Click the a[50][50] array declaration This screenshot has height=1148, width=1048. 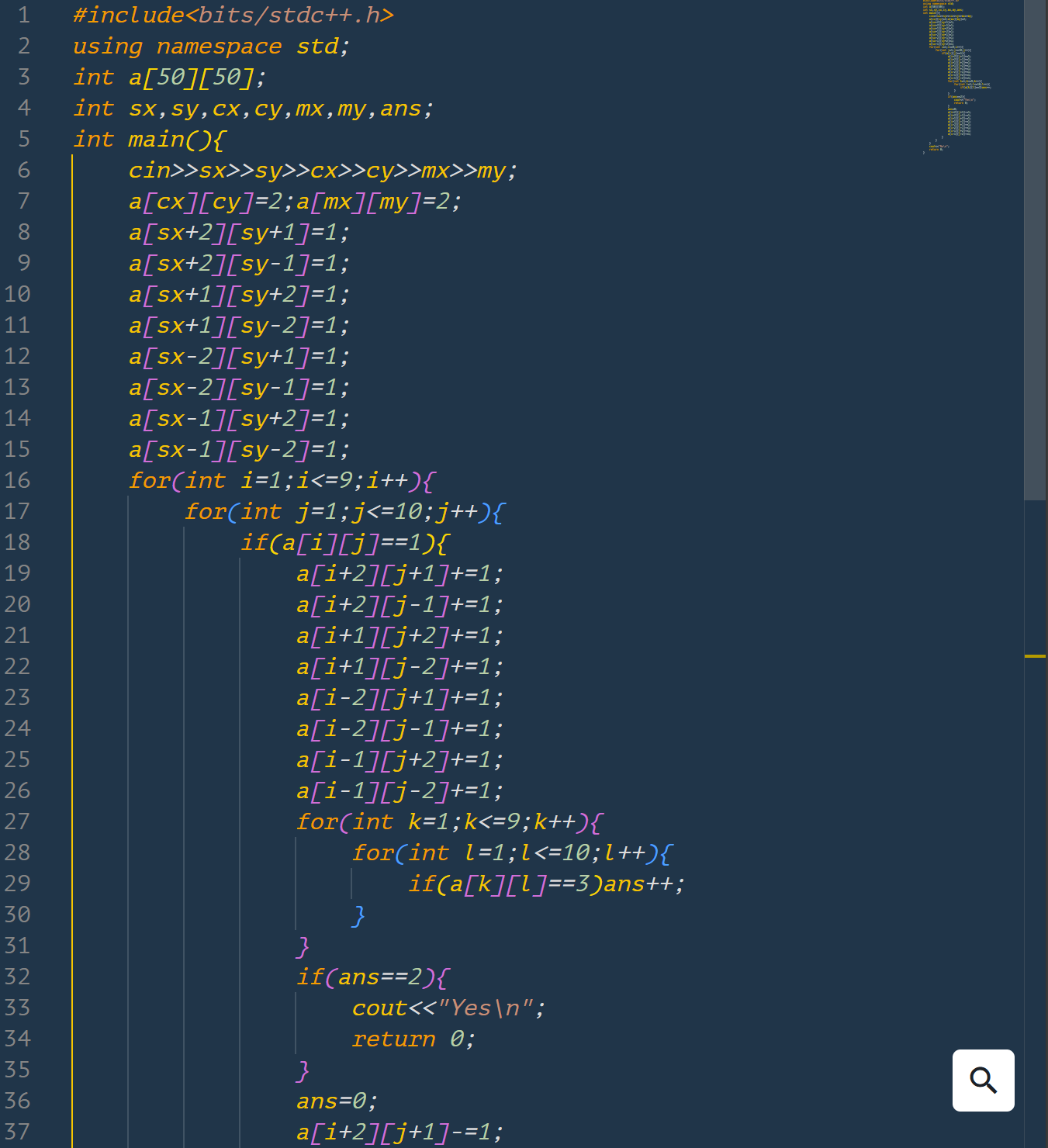tap(196, 78)
